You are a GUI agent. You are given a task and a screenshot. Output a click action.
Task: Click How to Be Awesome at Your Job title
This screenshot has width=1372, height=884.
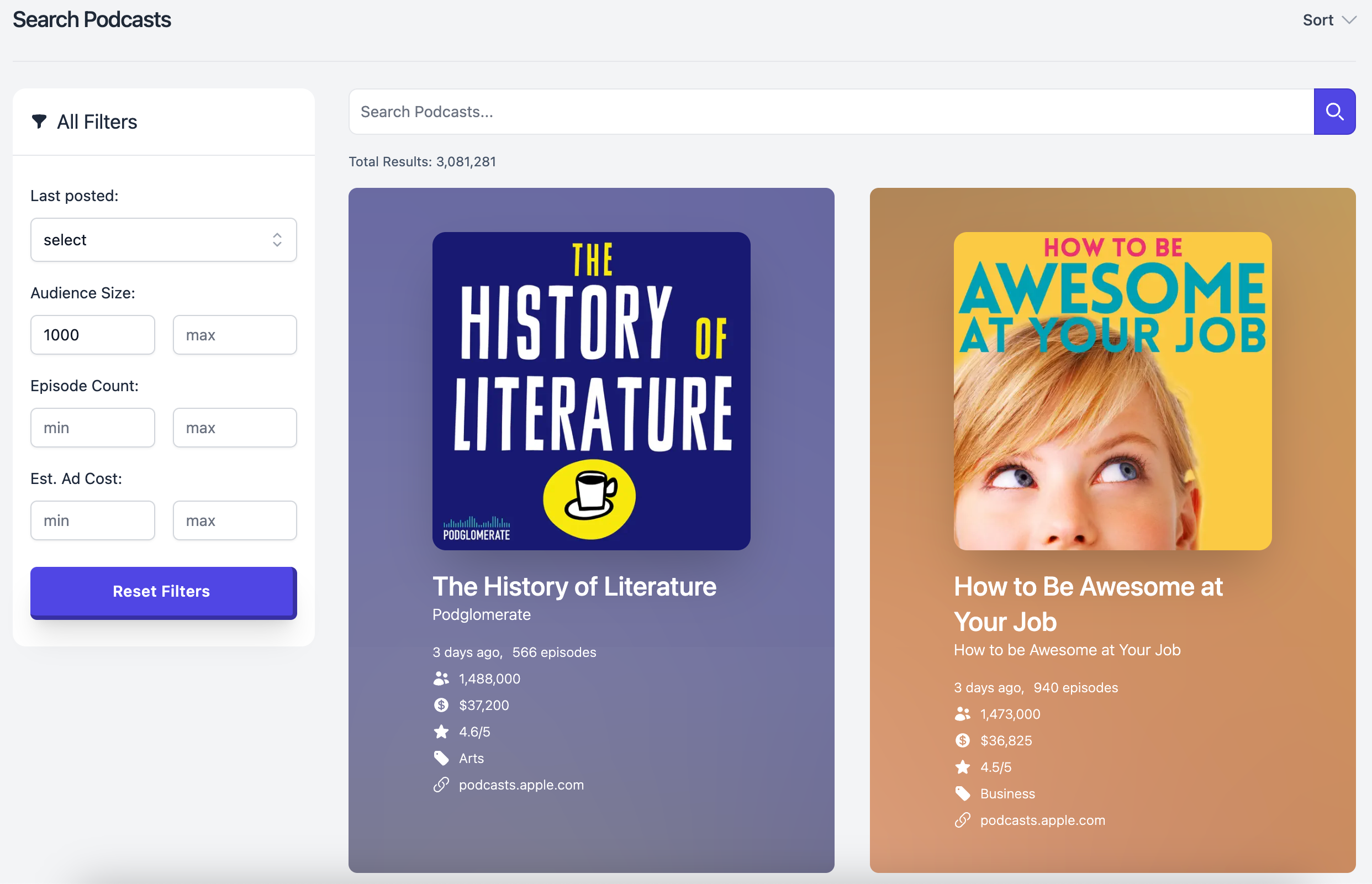tap(1088, 604)
